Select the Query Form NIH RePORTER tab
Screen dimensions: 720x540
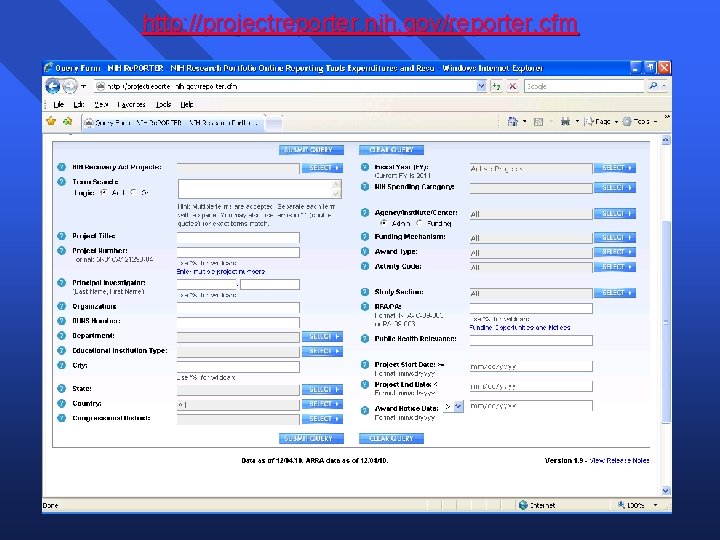[x=174, y=123]
